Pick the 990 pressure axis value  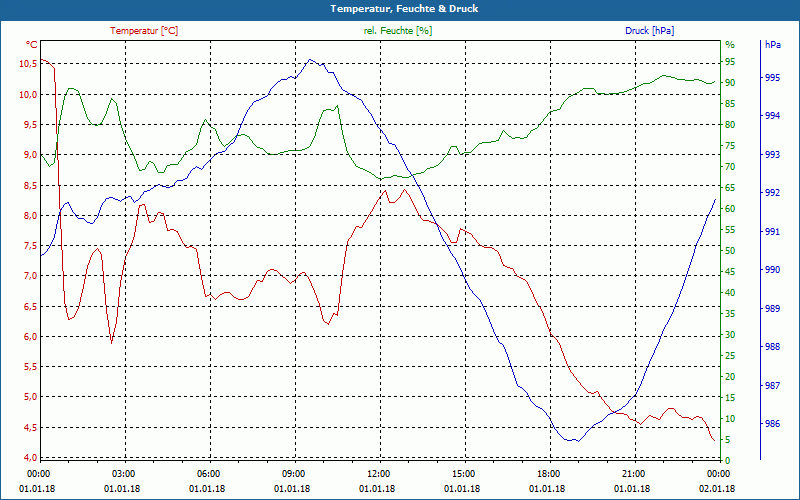tap(772, 270)
